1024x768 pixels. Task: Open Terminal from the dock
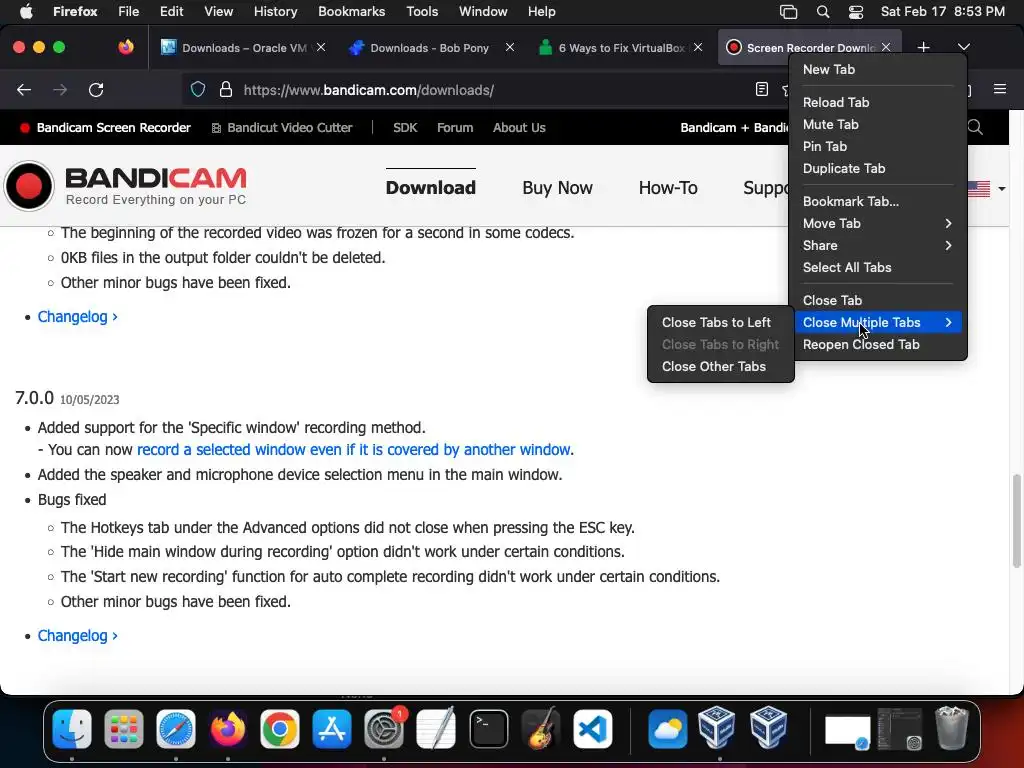tap(488, 729)
